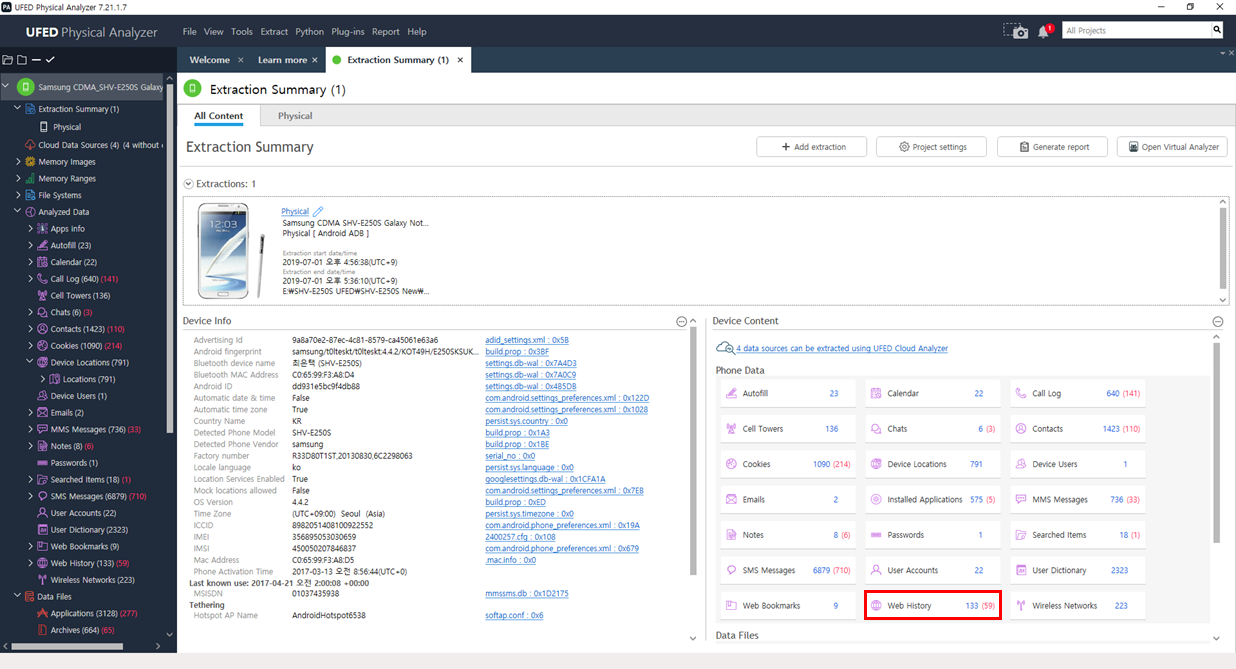Collapse the Data Files tree node
Screen dimensions: 1236x669
pyautogui.click(x=17, y=596)
